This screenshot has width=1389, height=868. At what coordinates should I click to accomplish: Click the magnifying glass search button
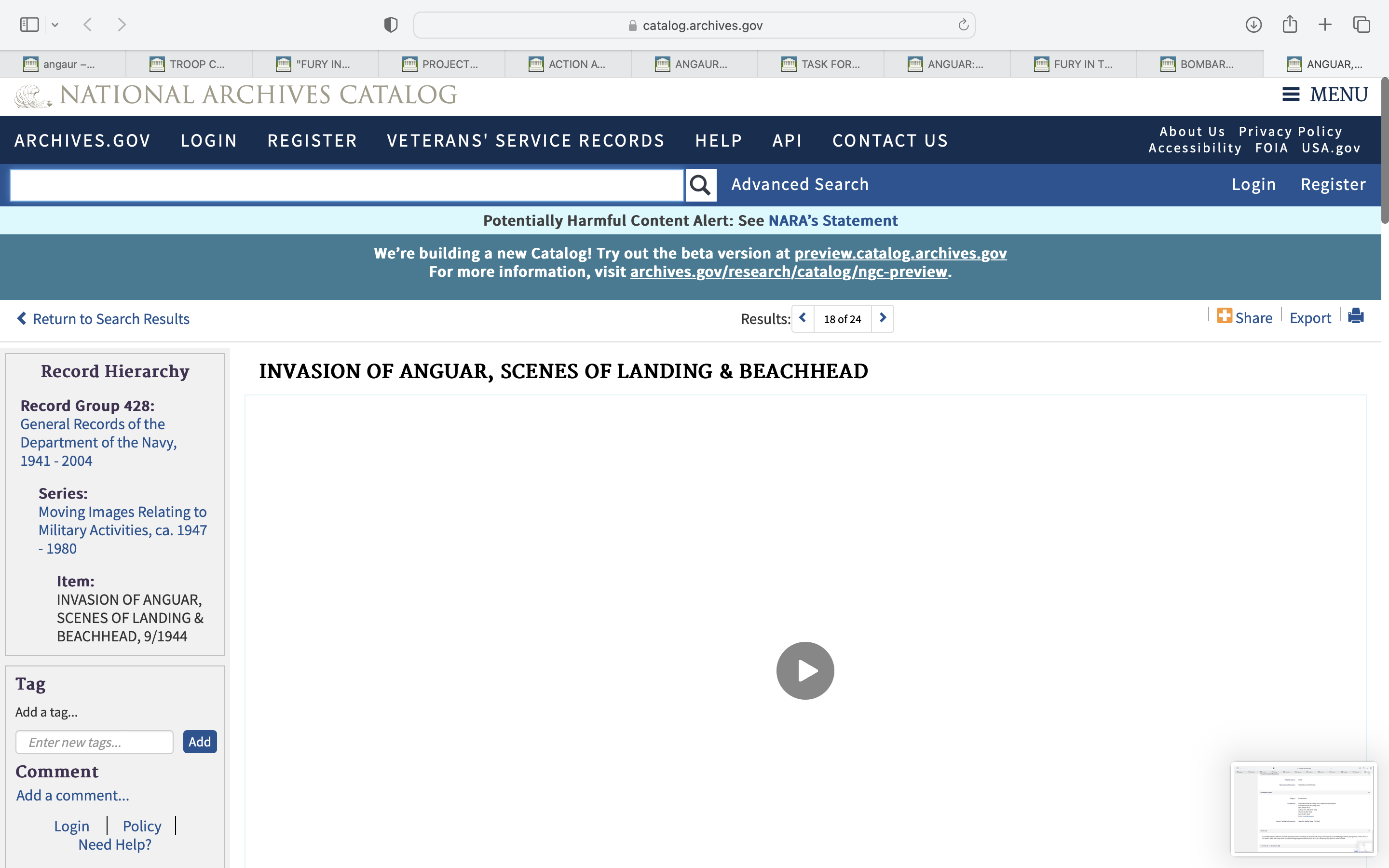[700, 185]
